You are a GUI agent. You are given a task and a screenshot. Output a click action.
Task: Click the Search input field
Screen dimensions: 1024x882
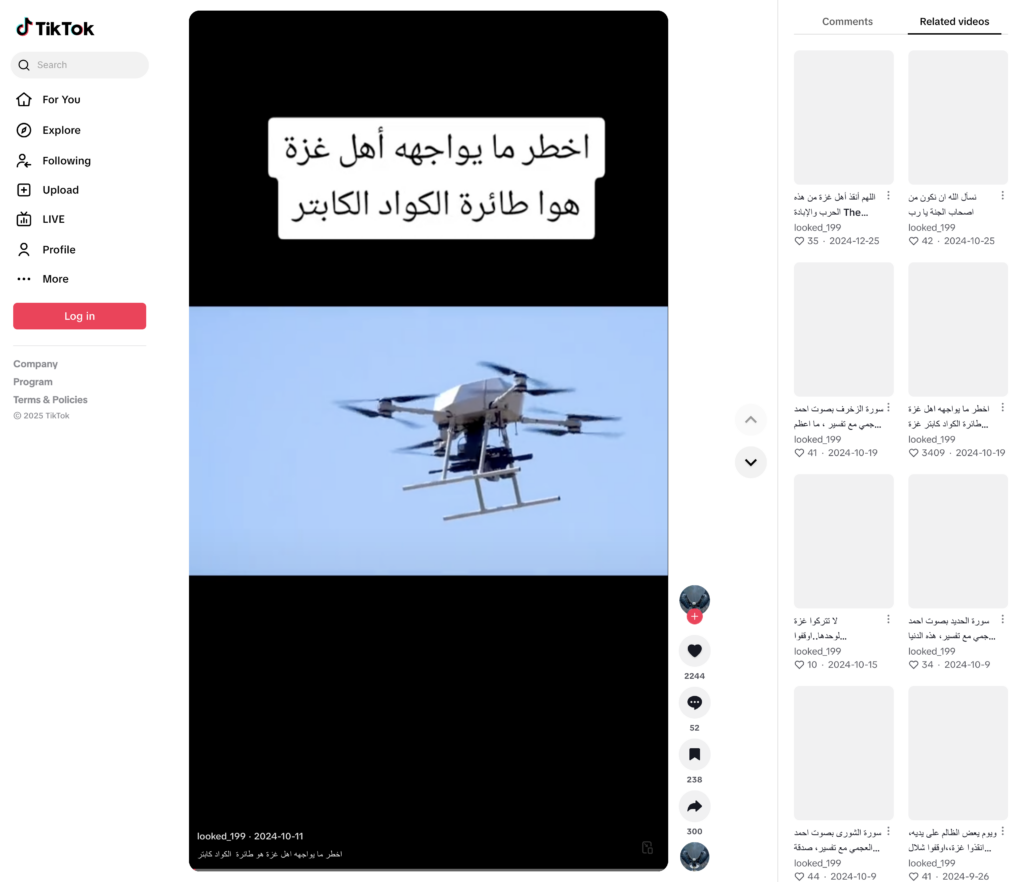coord(80,65)
